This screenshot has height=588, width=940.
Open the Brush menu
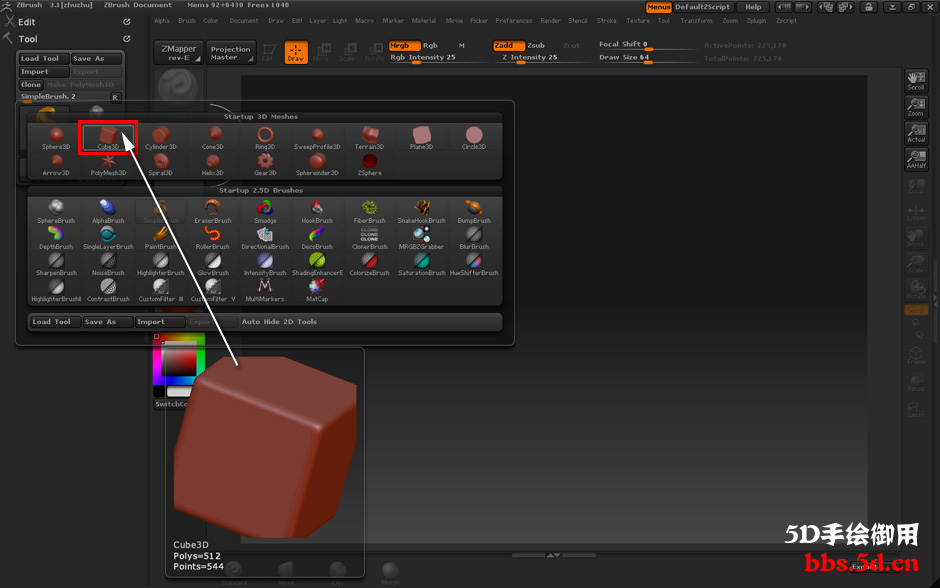[187, 20]
